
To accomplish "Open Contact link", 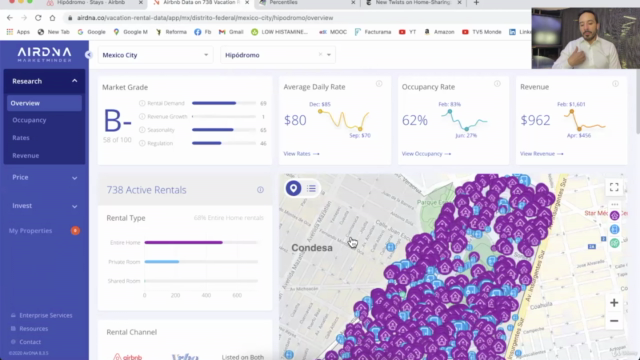I will coord(30,342).
